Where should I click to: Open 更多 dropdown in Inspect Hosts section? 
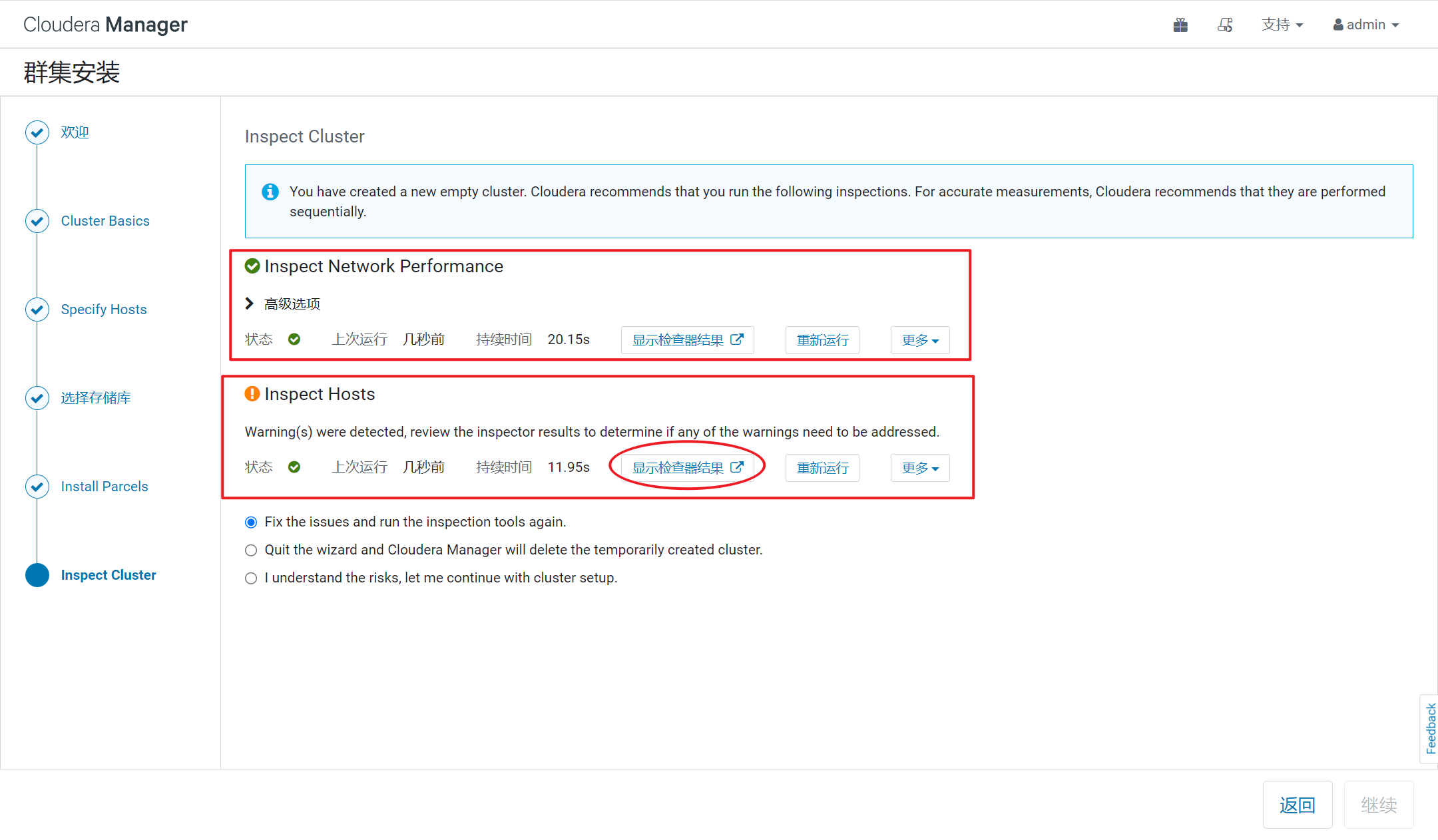click(x=920, y=468)
